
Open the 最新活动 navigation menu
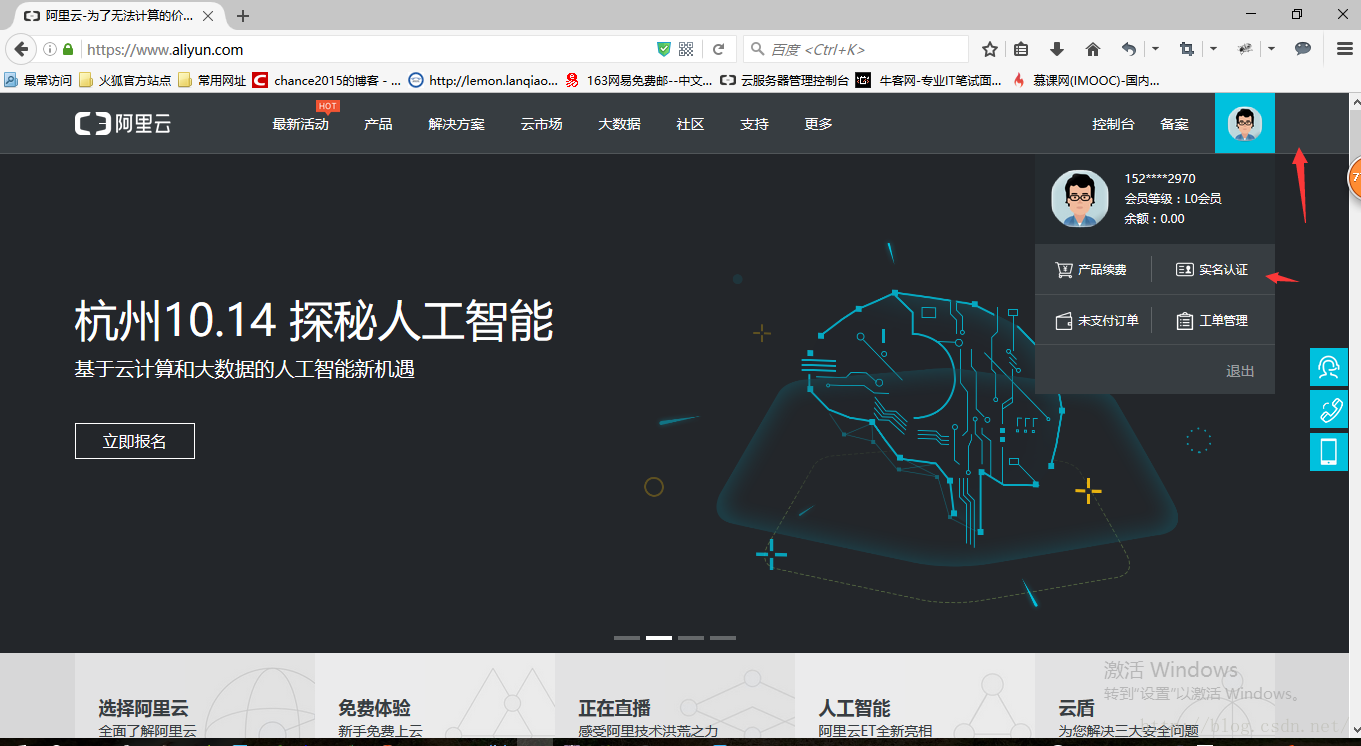300,124
